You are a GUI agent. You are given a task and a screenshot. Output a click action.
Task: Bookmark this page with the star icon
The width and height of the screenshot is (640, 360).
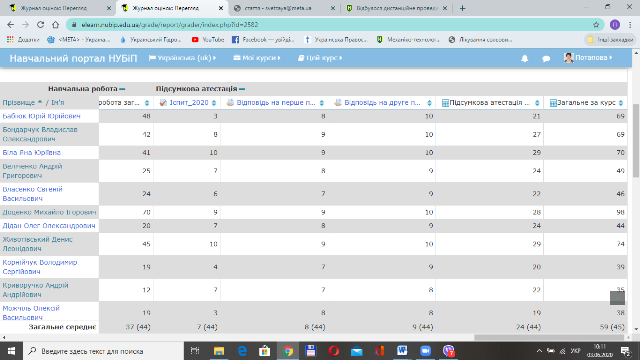(x=596, y=25)
